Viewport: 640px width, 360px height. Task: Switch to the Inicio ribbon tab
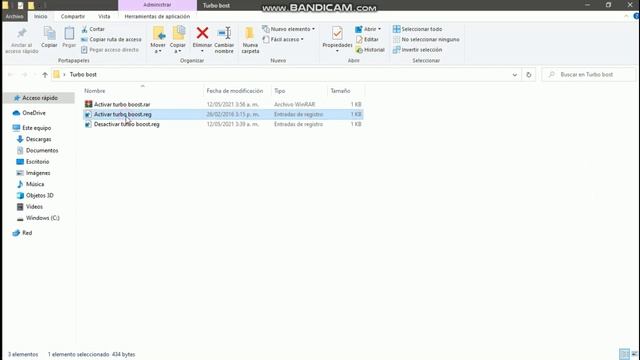40,16
